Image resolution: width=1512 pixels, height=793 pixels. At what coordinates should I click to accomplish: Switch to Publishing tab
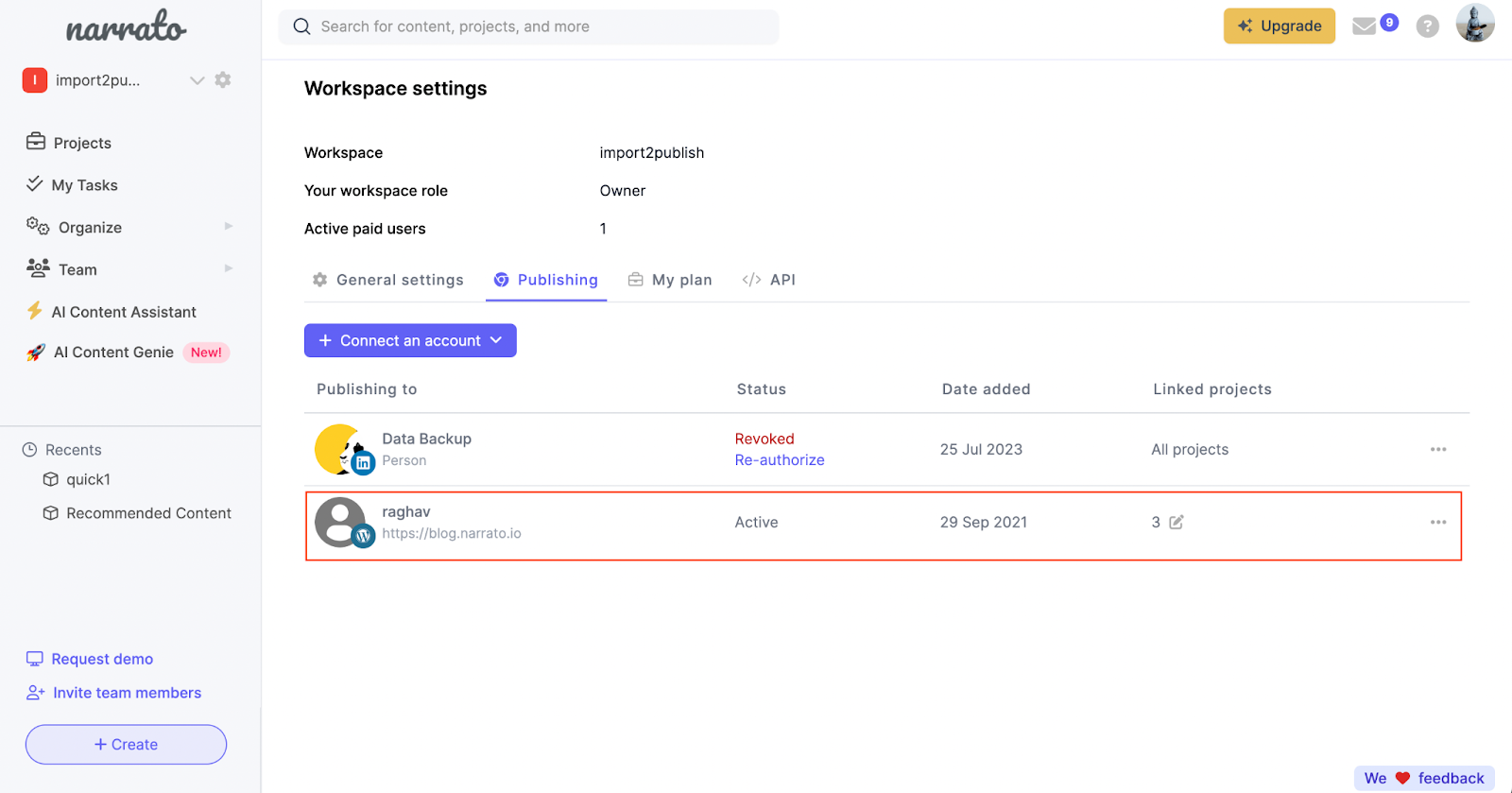(546, 280)
